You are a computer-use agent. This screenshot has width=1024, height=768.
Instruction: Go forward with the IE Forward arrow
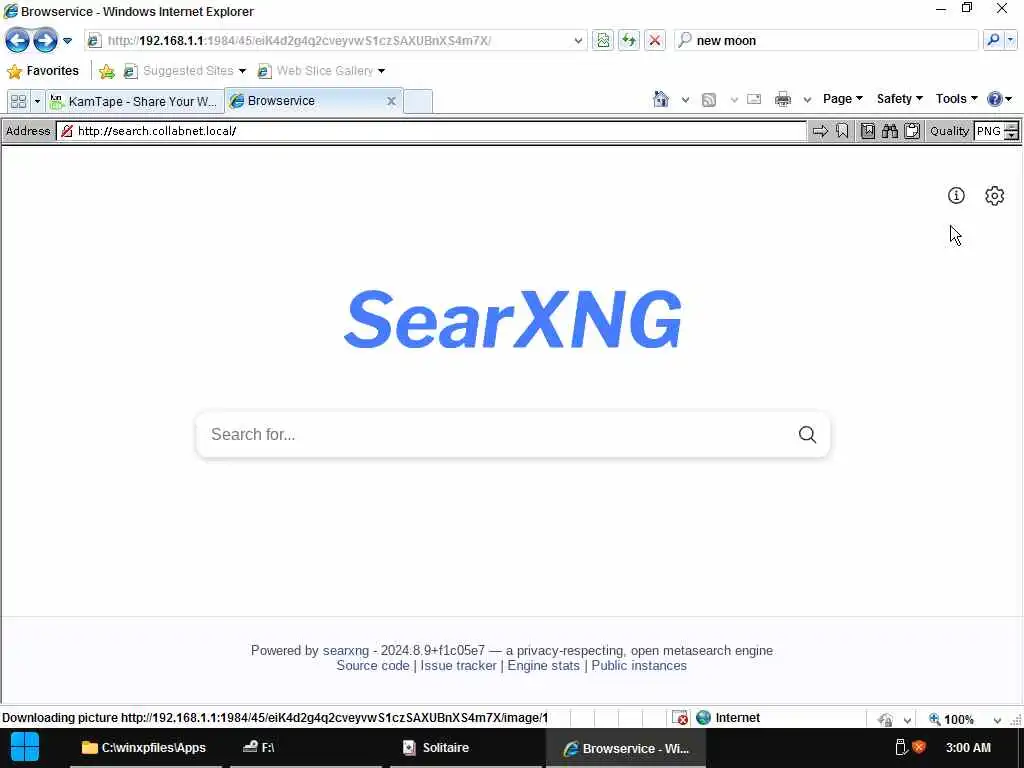[x=45, y=40]
